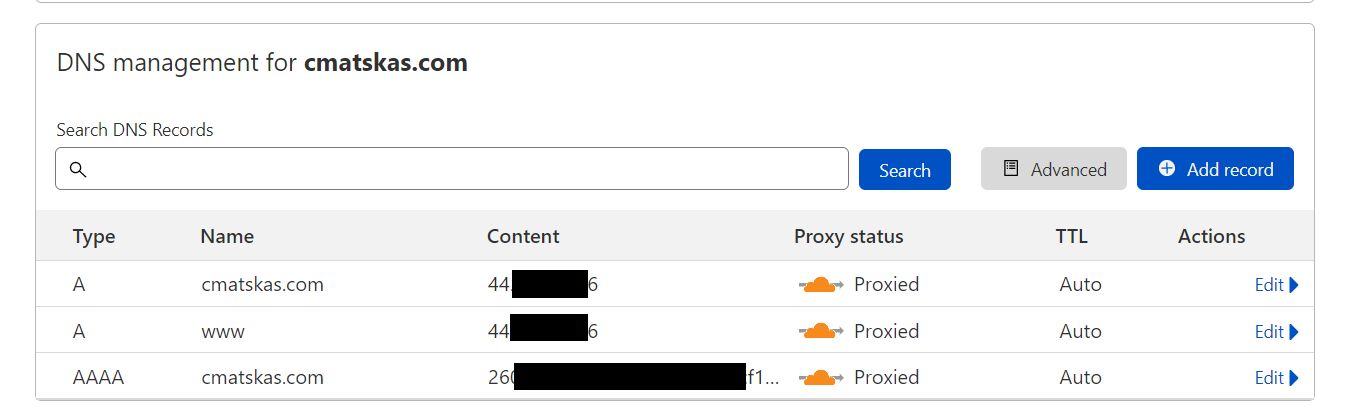Toggle proxy cloud for cmatskas.com A record
Screen dimensions: 1355x415
point(821,285)
